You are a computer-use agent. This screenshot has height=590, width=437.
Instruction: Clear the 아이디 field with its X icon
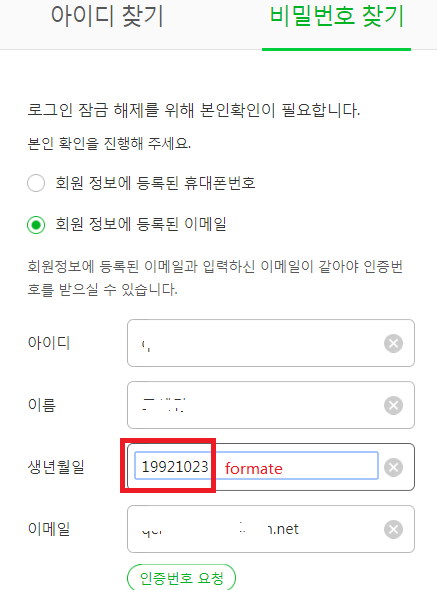[x=393, y=343]
